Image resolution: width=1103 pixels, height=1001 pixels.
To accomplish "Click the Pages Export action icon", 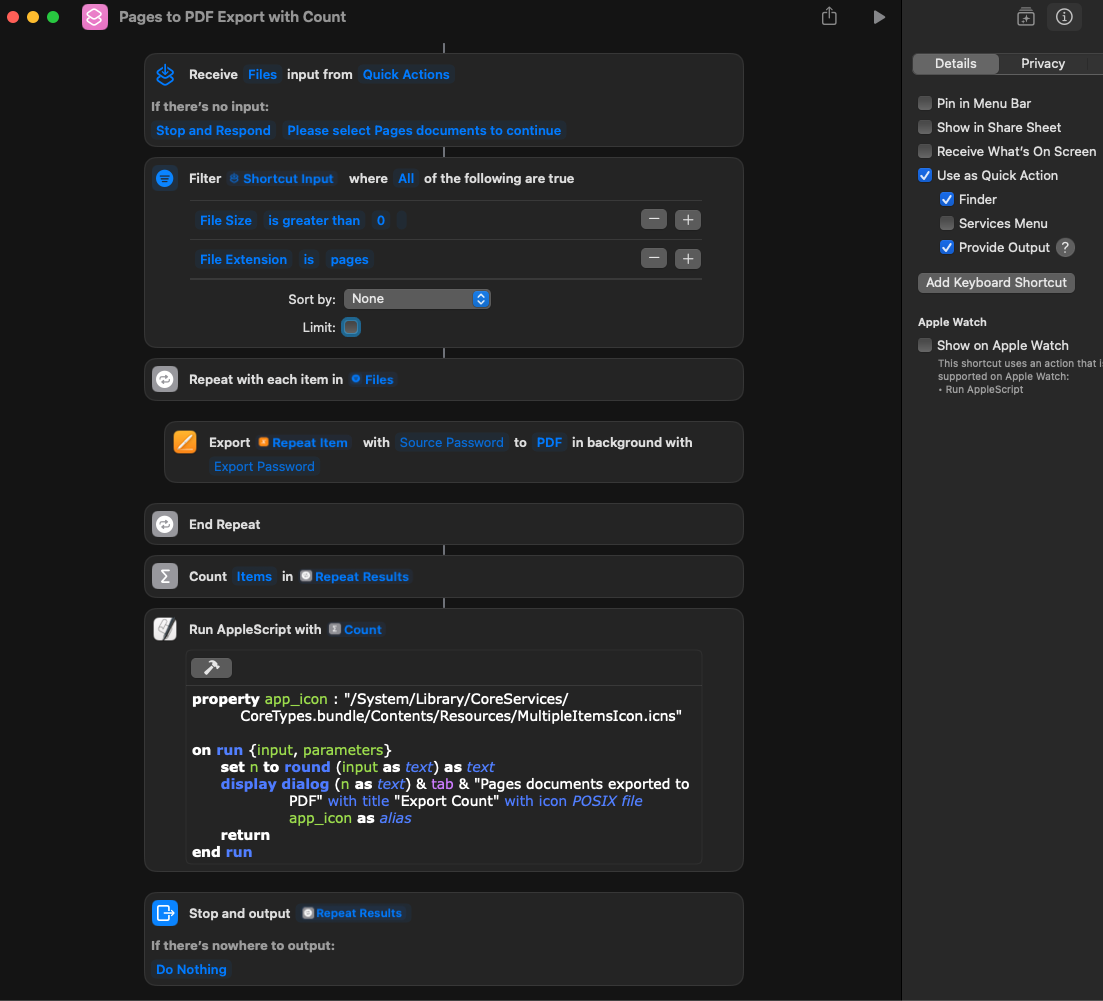I will pyautogui.click(x=185, y=442).
